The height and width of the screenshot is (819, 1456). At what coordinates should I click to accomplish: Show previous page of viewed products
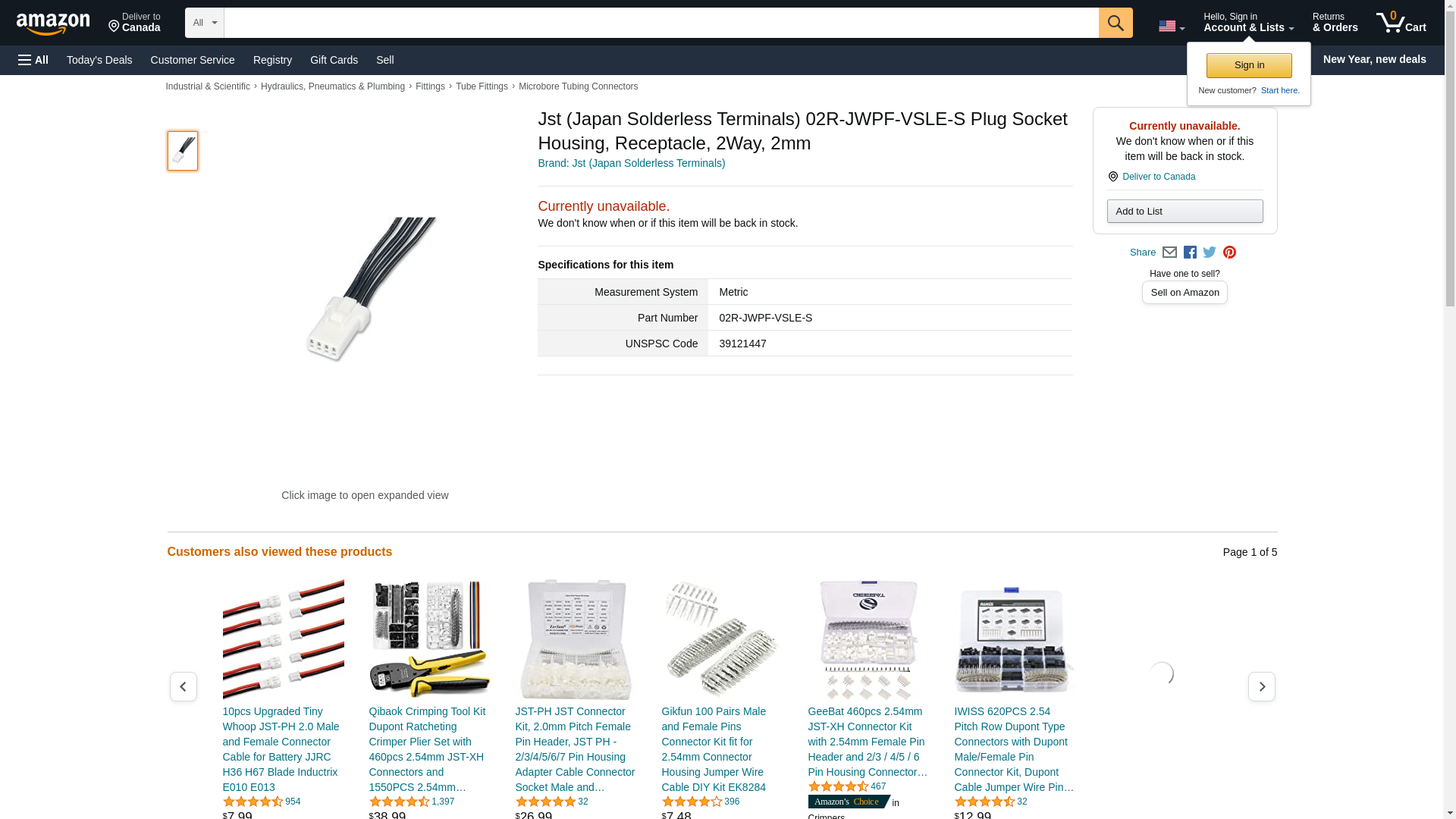tap(183, 686)
